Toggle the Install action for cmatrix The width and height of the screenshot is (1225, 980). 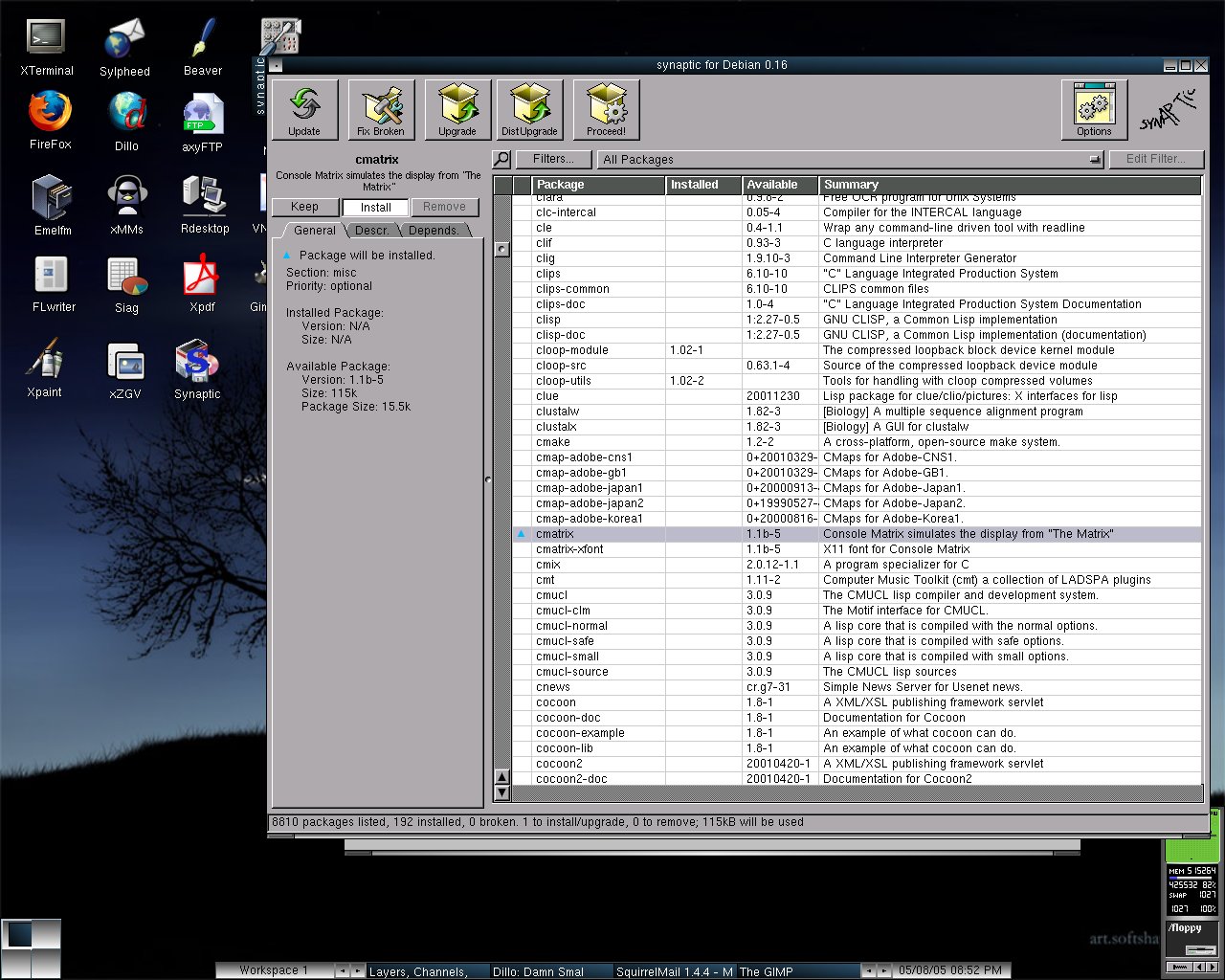click(375, 207)
